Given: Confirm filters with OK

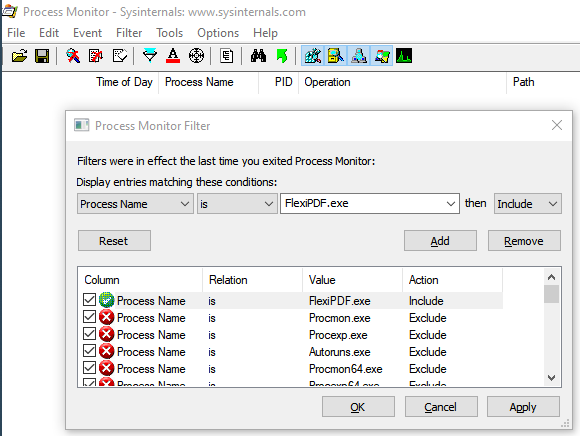Looking at the screenshot, I should click(358, 407).
